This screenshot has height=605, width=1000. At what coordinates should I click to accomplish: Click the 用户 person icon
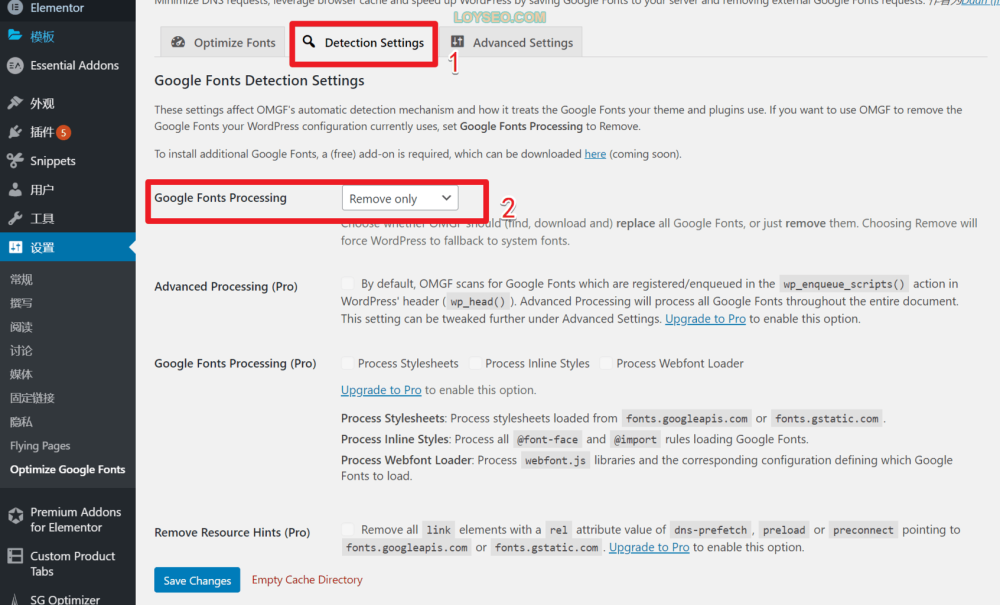point(15,189)
